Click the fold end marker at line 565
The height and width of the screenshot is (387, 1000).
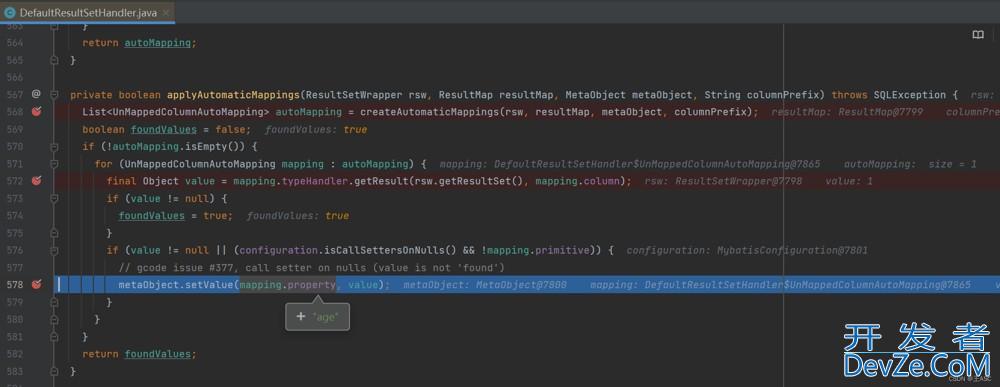pos(55,60)
